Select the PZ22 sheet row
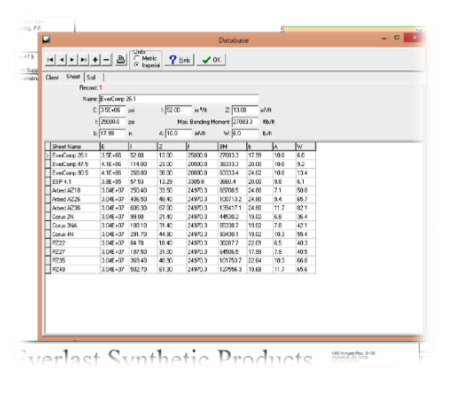Viewport: 455px width, 393px height. [180, 243]
